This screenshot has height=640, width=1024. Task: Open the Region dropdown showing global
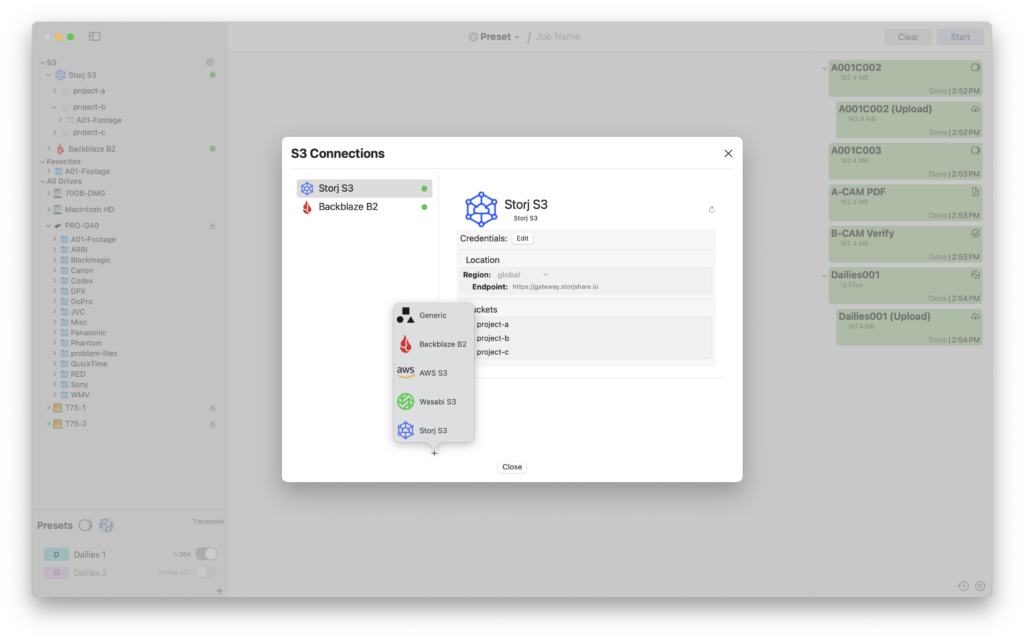522,275
